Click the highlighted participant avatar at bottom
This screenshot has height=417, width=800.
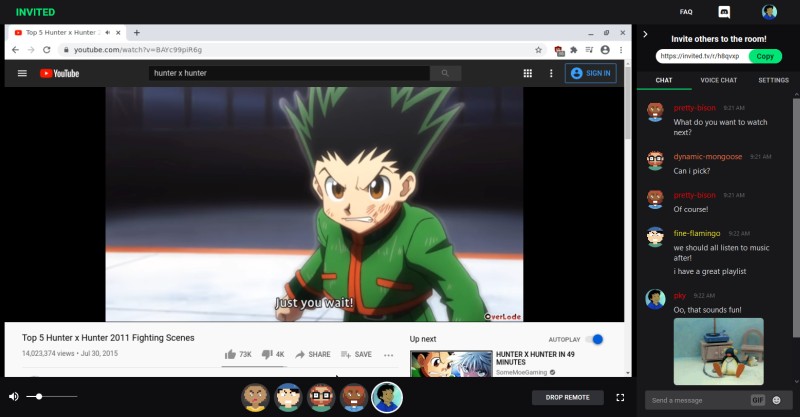(x=387, y=398)
